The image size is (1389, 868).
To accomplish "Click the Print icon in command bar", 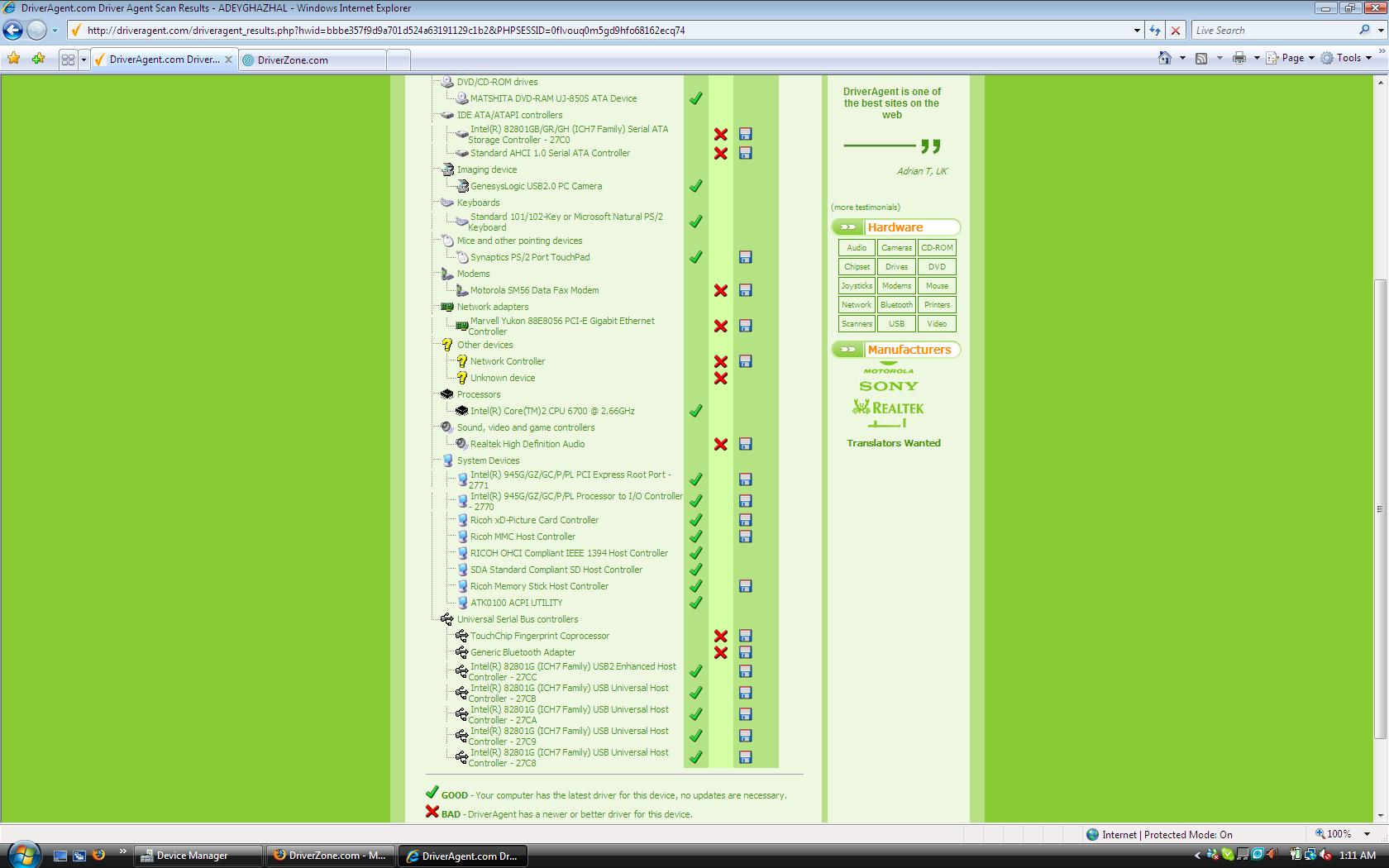I will 1239,58.
